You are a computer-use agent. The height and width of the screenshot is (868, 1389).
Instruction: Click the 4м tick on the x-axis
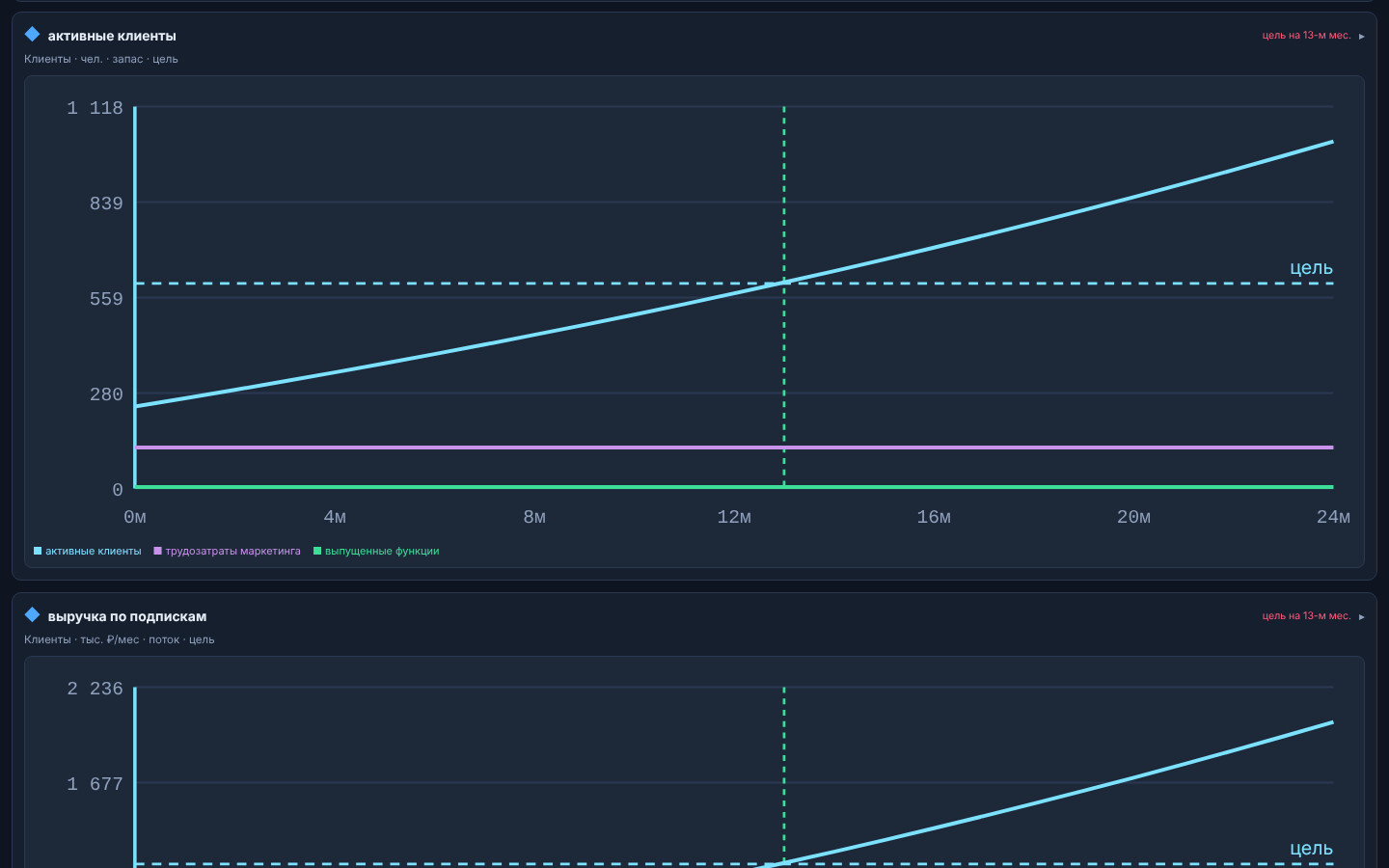pyautogui.click(x=335, y=517)
